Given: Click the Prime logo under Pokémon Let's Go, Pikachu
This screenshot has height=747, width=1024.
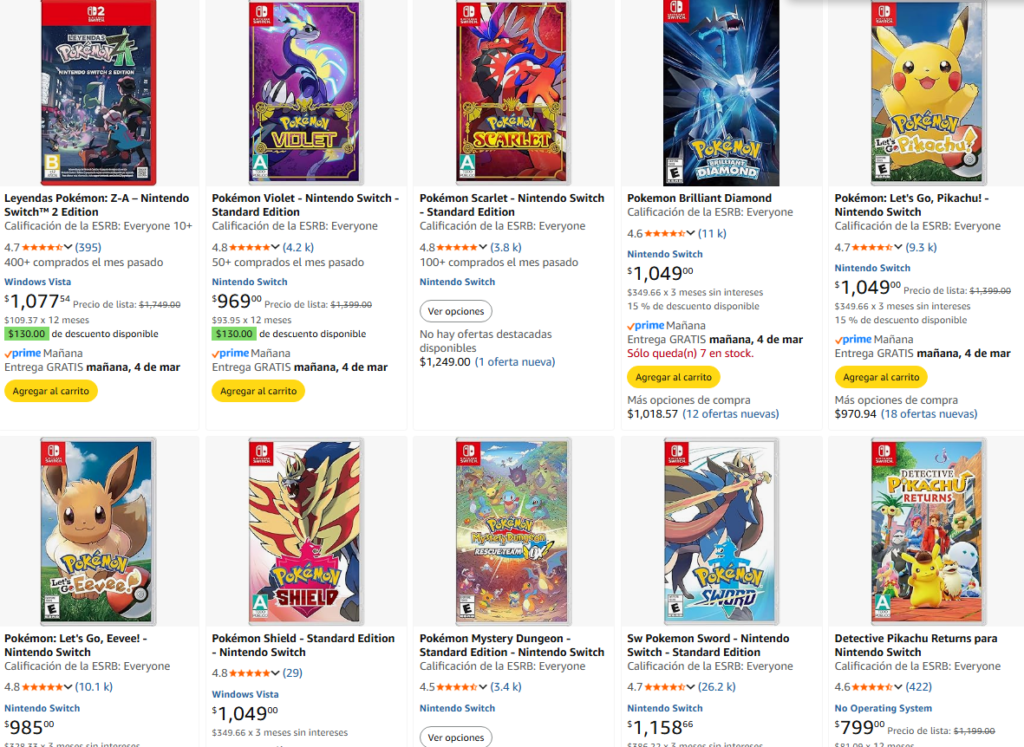Looking at the screenshot, I should point(854,339).
